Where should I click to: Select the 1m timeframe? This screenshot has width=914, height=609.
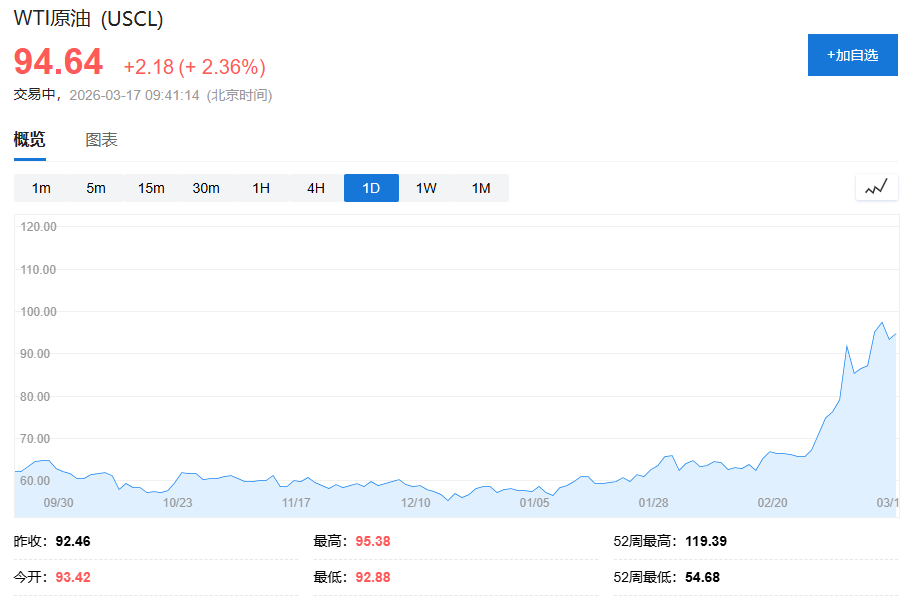[x=41, y=188]
